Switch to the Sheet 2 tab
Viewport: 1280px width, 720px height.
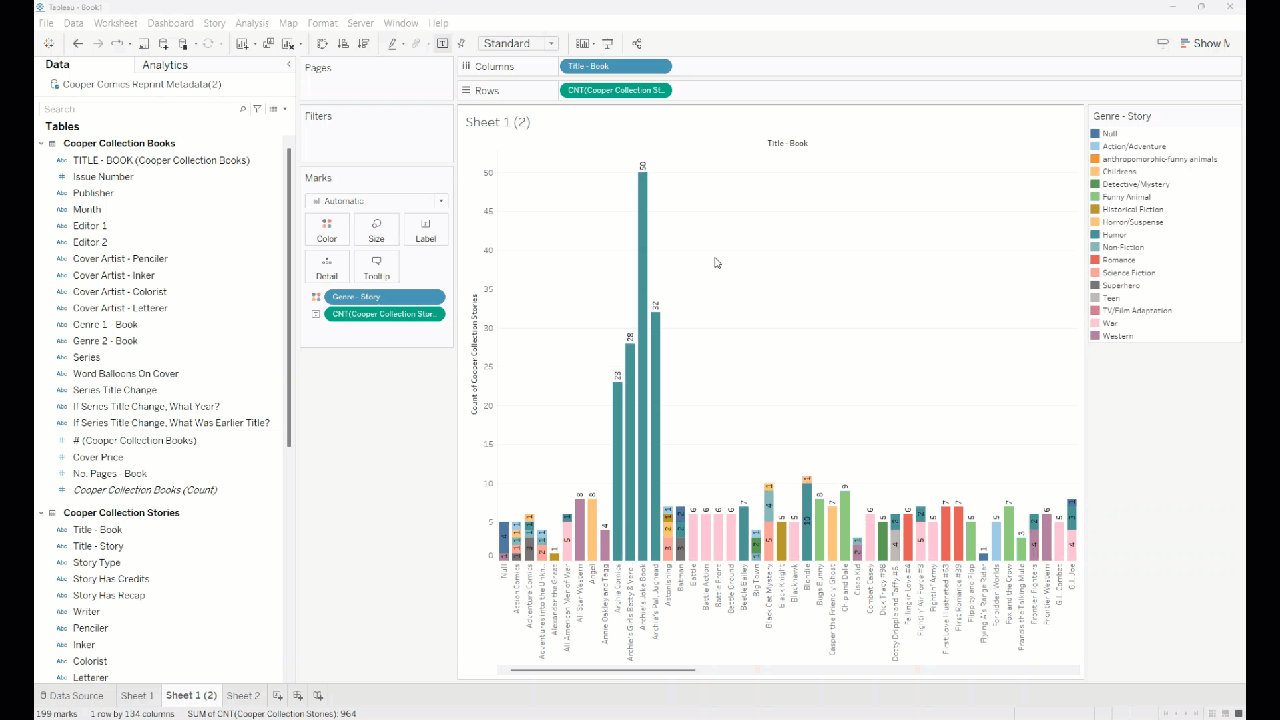[243, 696]
